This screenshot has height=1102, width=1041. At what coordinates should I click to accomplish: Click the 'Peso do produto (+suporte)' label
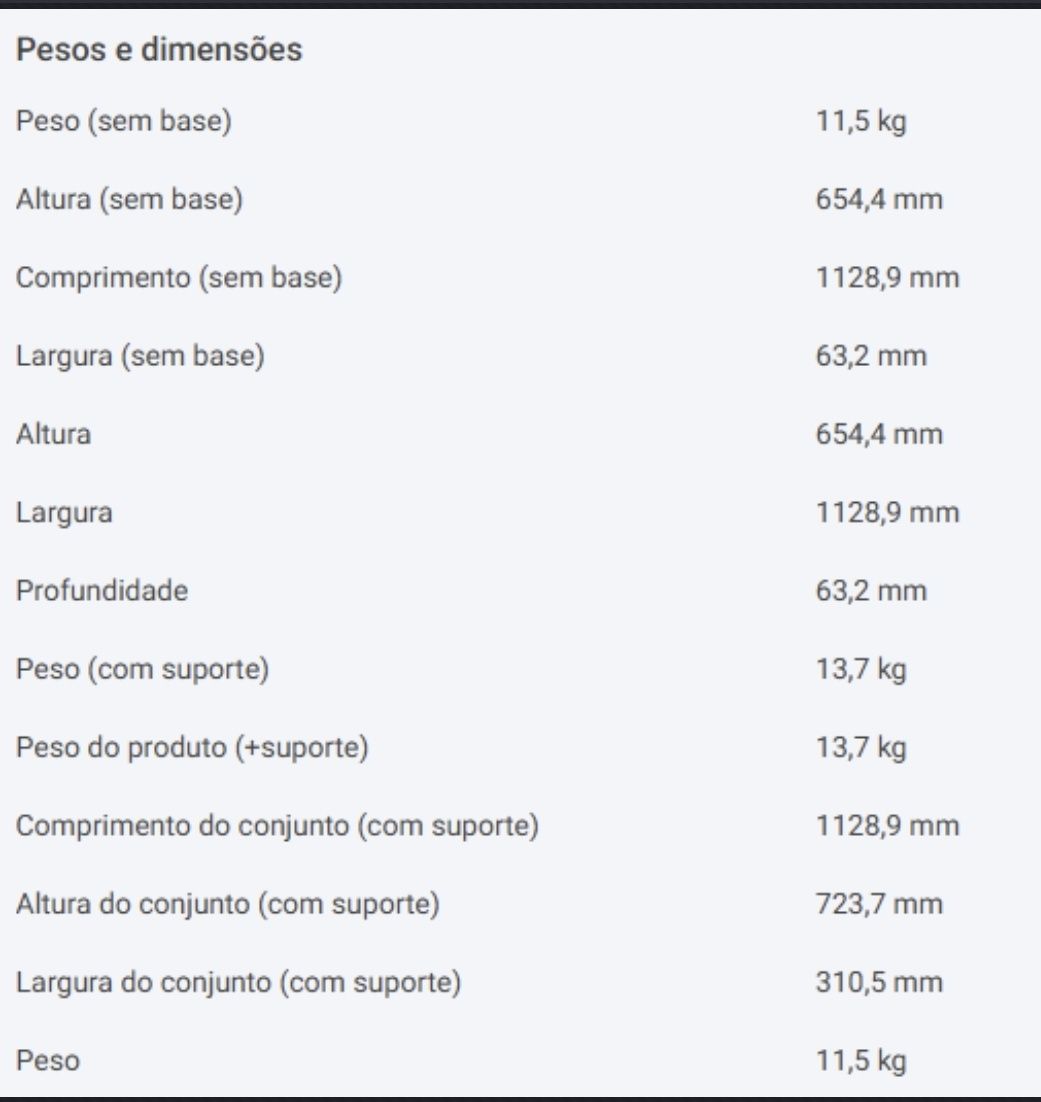pos(192,747)
